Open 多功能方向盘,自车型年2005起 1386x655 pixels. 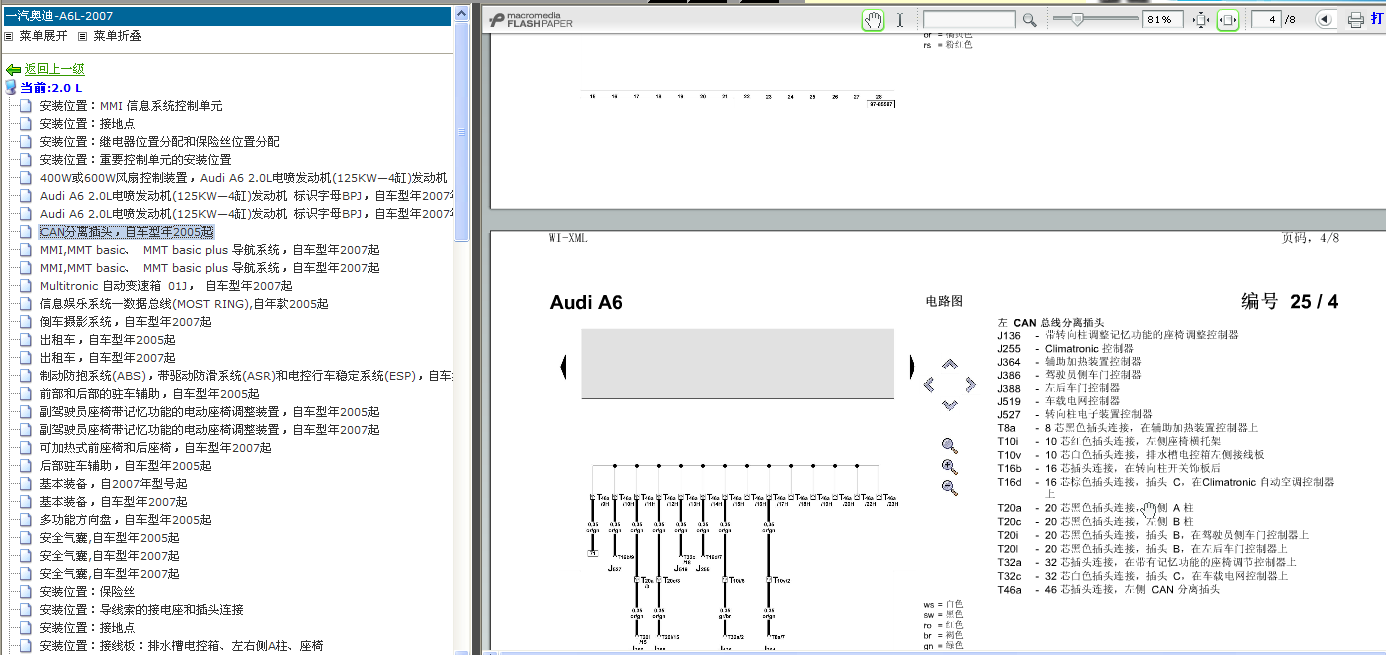coord(126,520)
